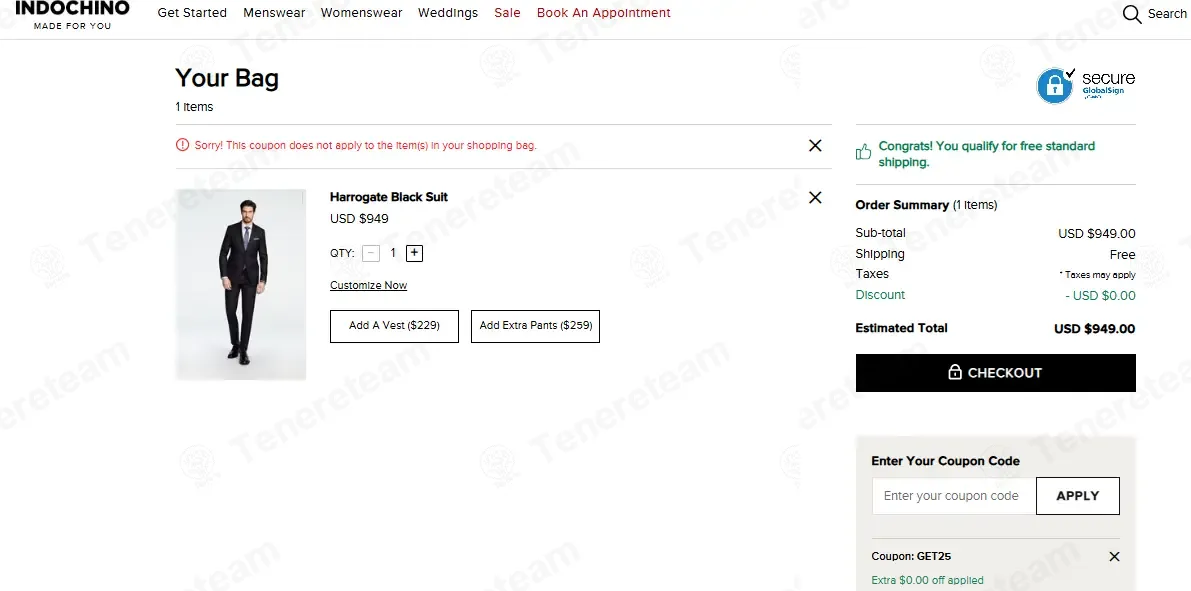Image resolution: width=1191 pixels, height=591 pixels.
Task: Open the Weddings menu
Action: (x=448, y=13)
